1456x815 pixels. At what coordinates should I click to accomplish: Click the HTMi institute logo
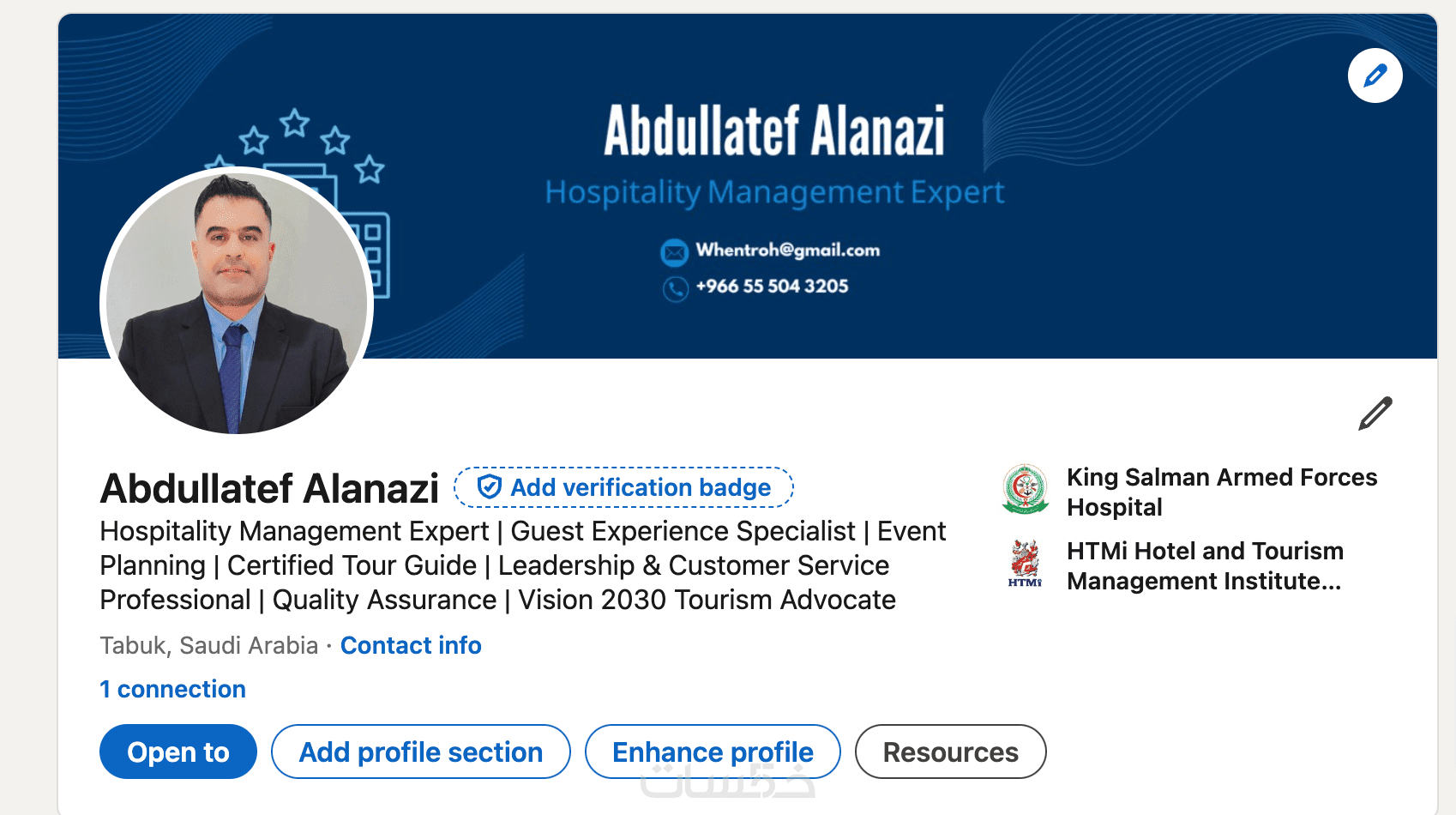coord(1025,564)
